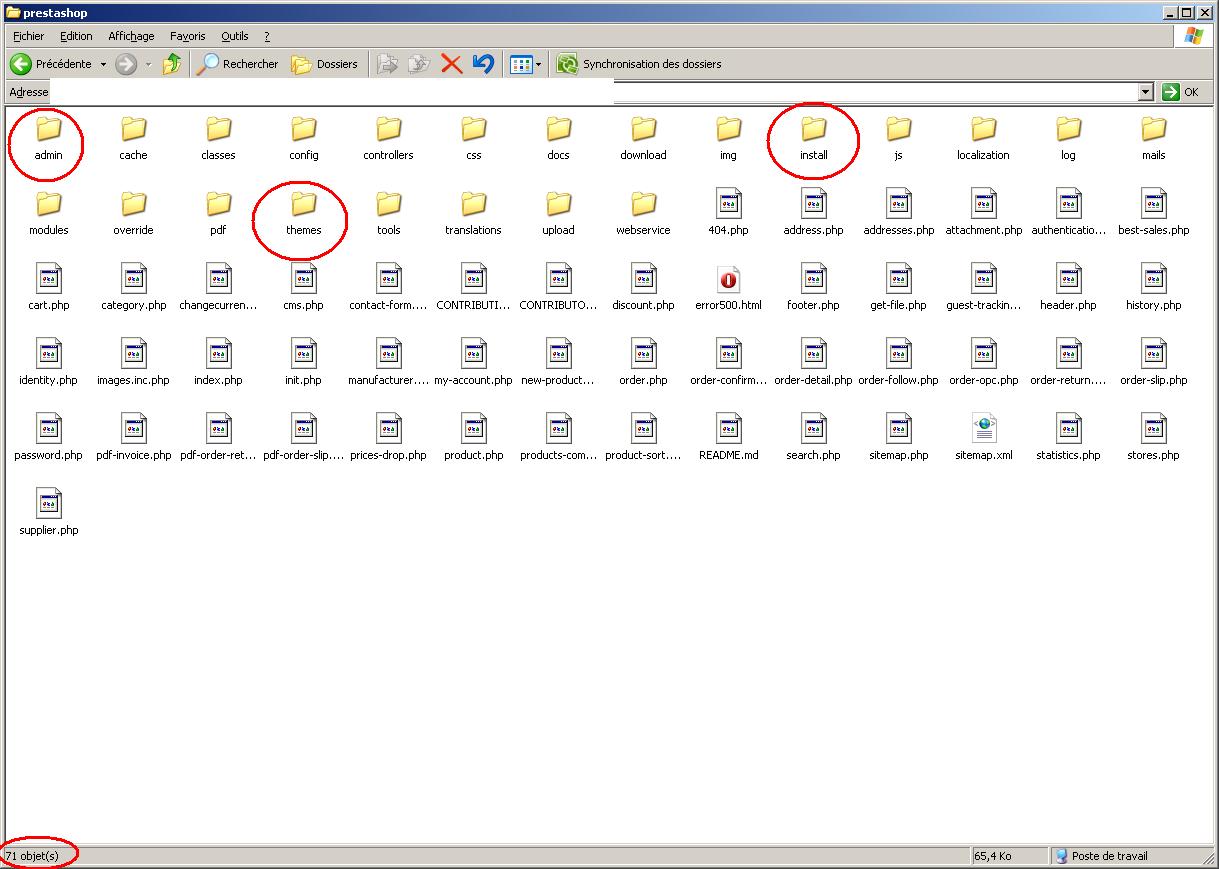Select the install folder

point(814,138)
